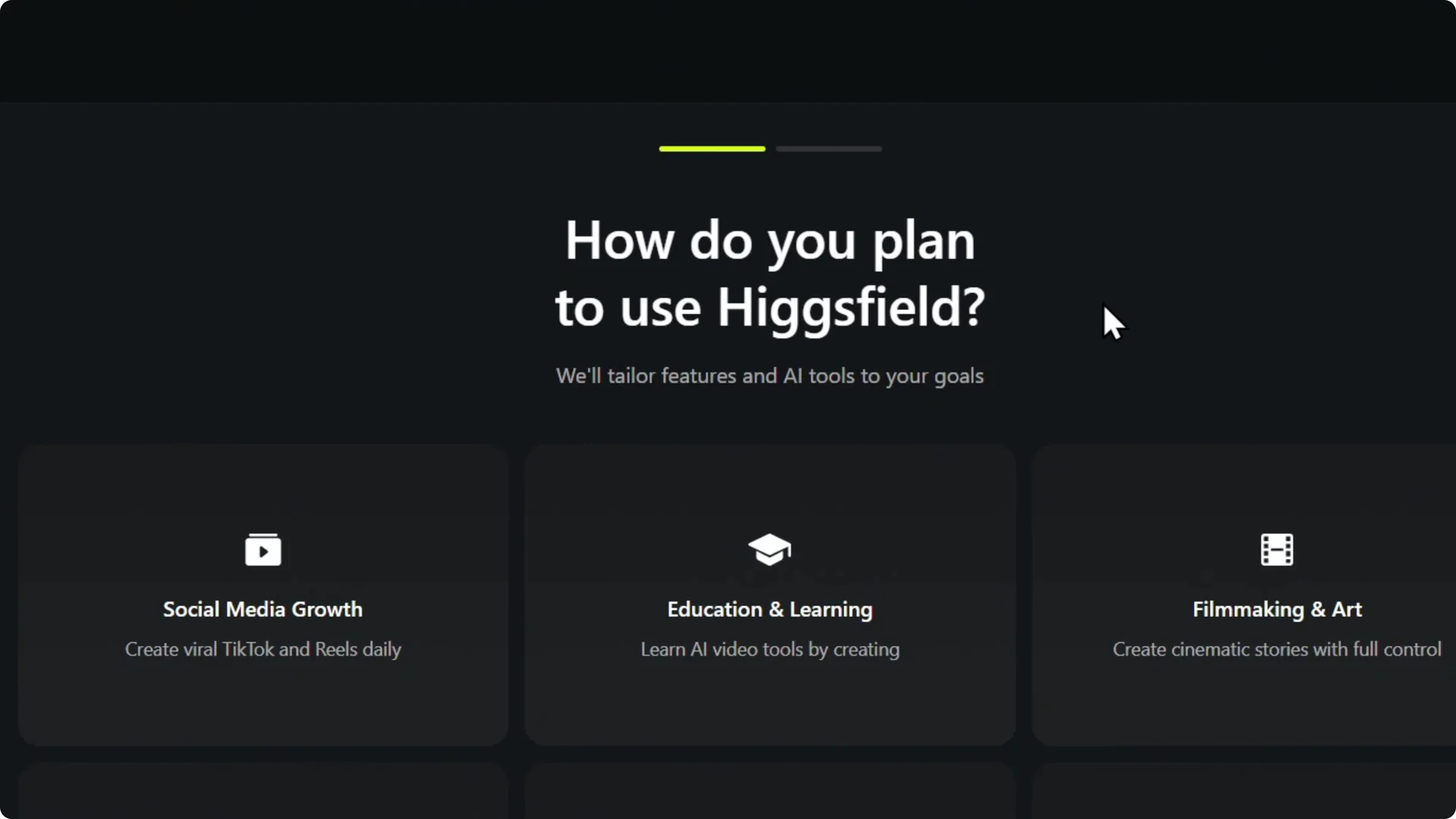Click the Filmmaking & Art card title
The image size is (1456, 819).
pos(1276,609)
